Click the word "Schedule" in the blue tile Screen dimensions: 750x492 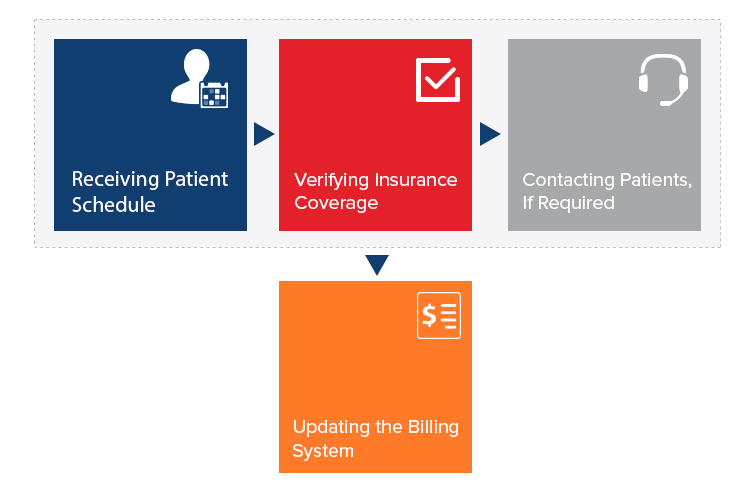point(114,205)
